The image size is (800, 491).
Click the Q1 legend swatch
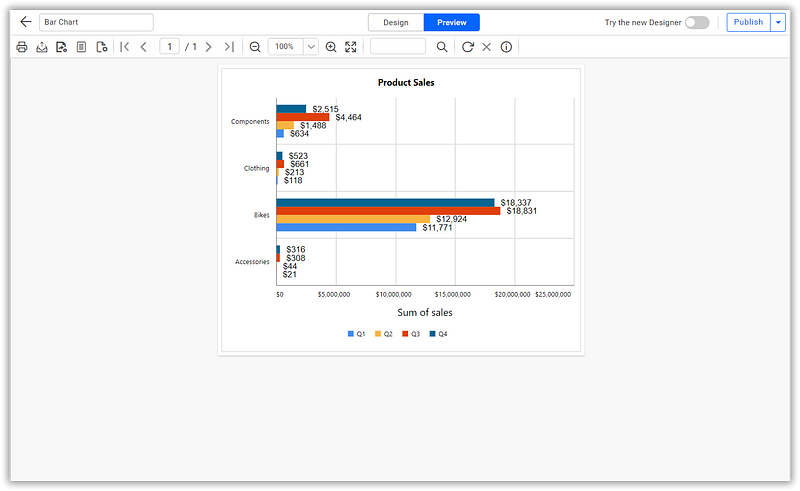[351, 334]
